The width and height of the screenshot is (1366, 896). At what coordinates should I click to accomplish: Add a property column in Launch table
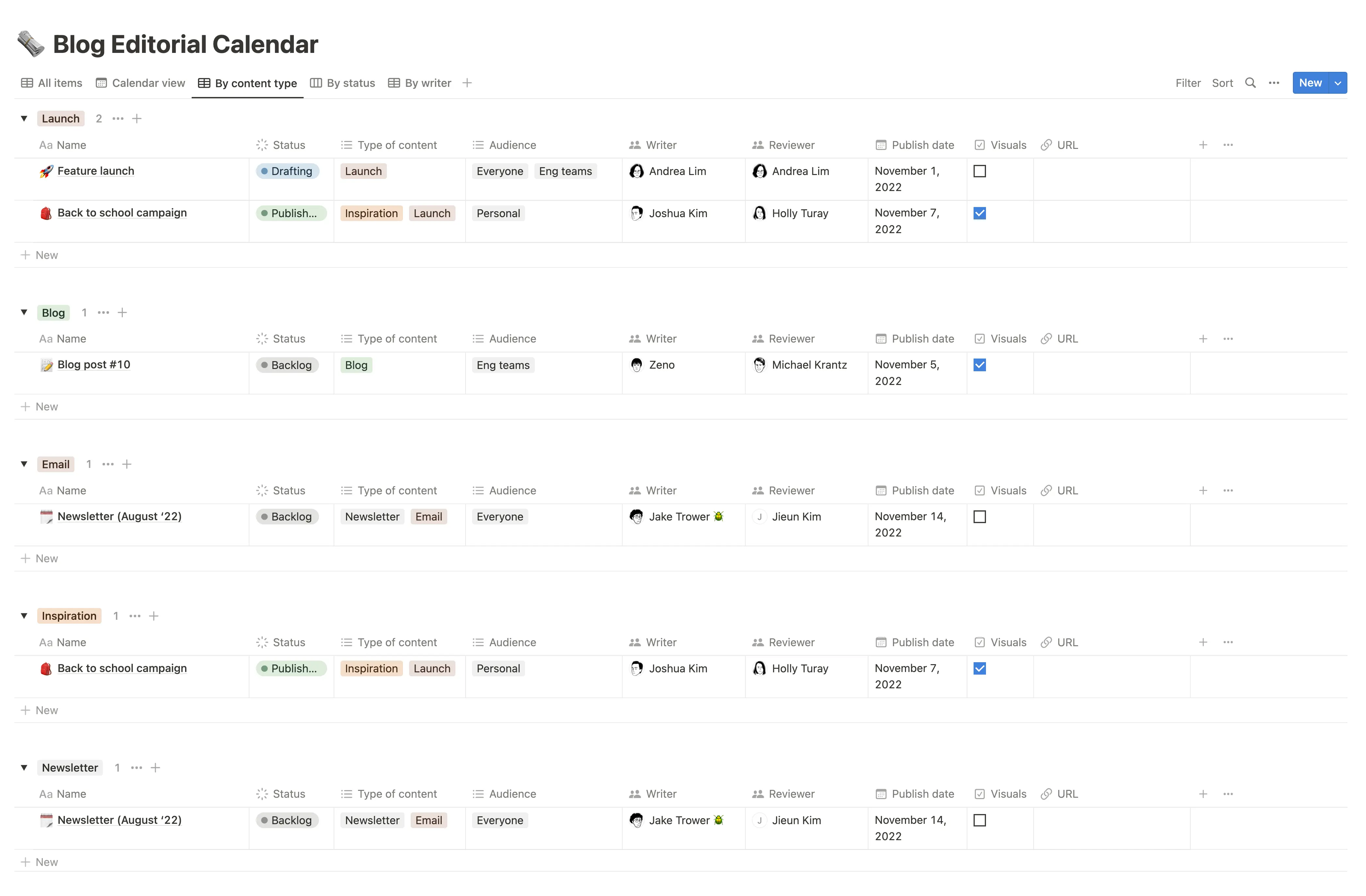(1203, 145)
